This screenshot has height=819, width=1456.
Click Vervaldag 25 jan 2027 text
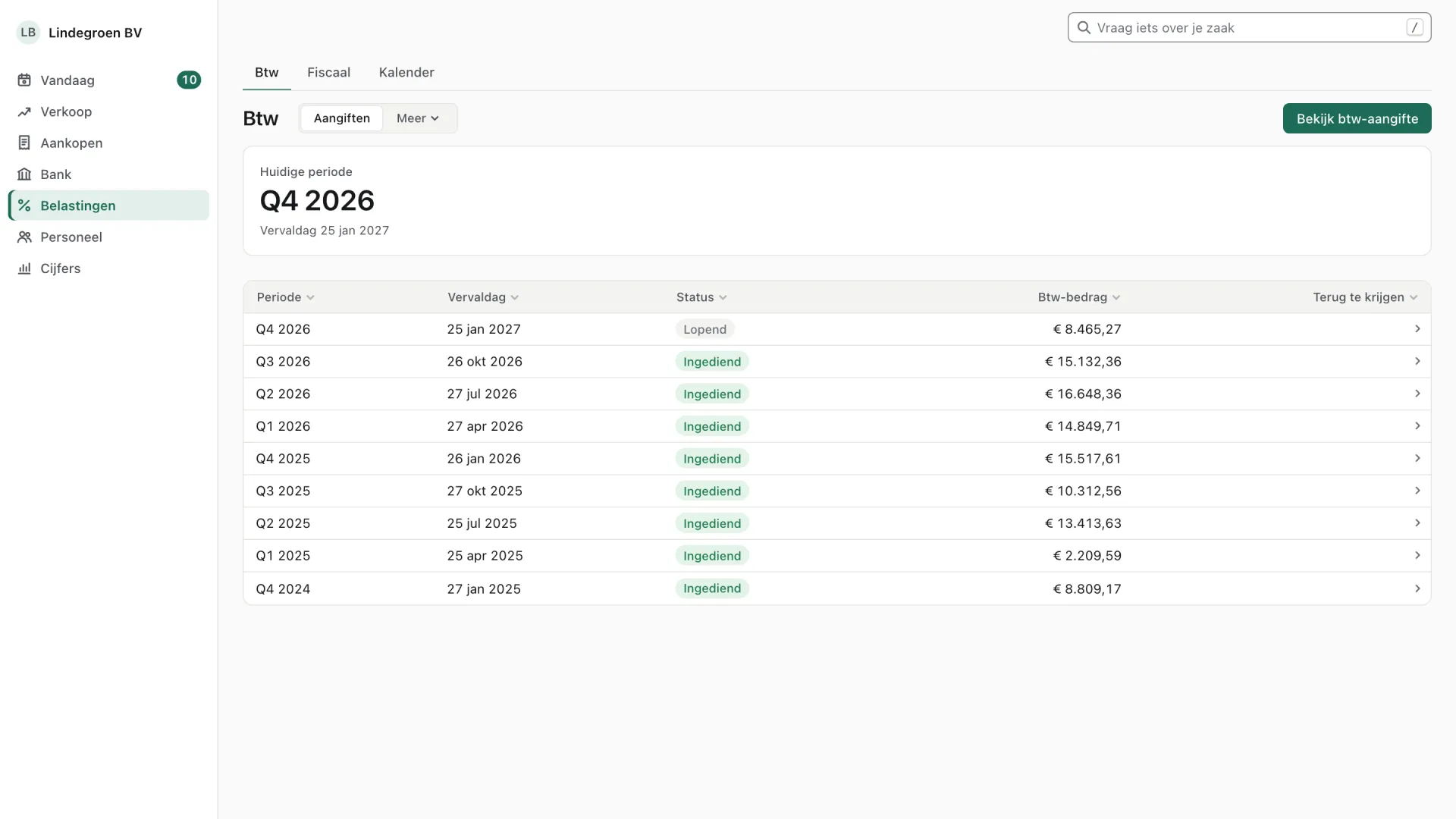tap(325, 231)
